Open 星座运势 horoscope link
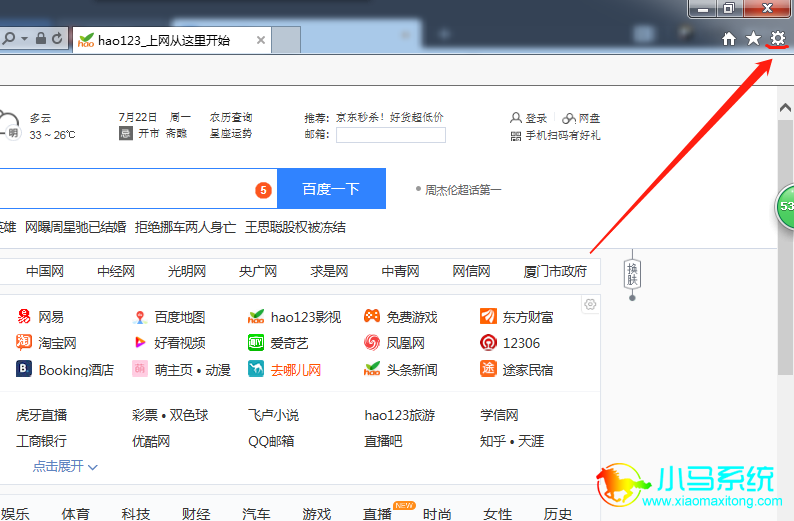Image resolution: width=794 pixels, height=521 pixels. coord(231,134)
